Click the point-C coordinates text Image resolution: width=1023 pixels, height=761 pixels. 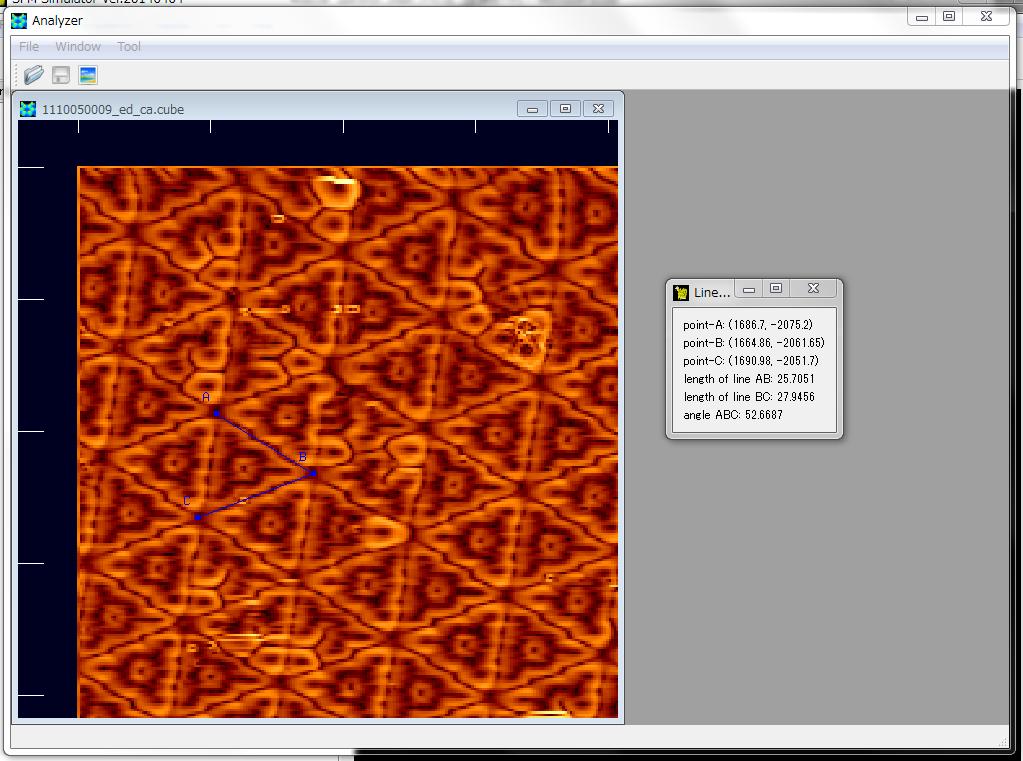pyautogui.click(x=750, y=361)
